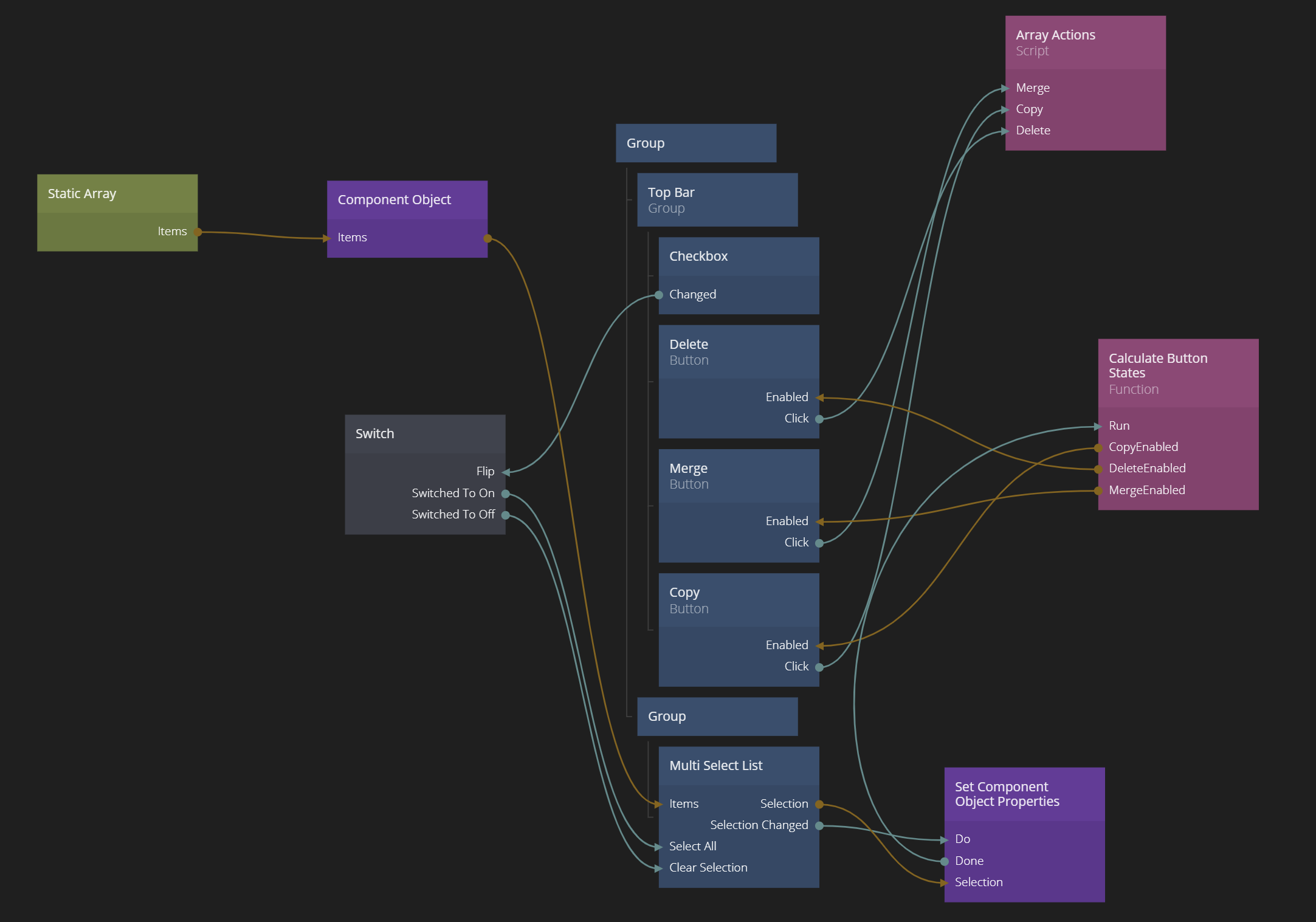Click the Items output port on Static Array
The height and width of the screenshot is (922, 1316).
tap(198, 232)
